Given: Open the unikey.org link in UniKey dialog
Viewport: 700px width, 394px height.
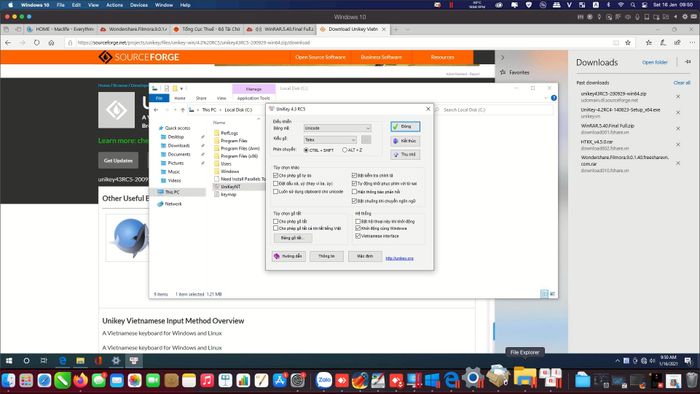Looking at the screenshot, I should 400,258.
